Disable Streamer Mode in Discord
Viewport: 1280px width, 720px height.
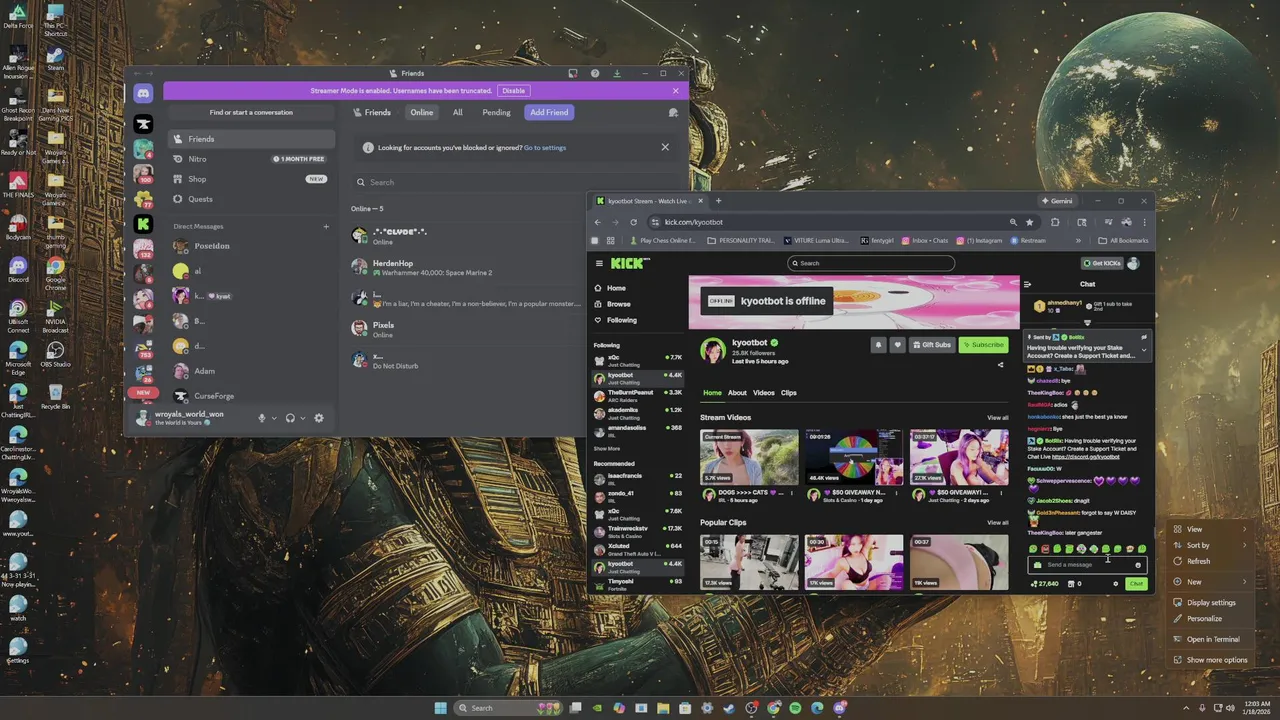point(514,90)
